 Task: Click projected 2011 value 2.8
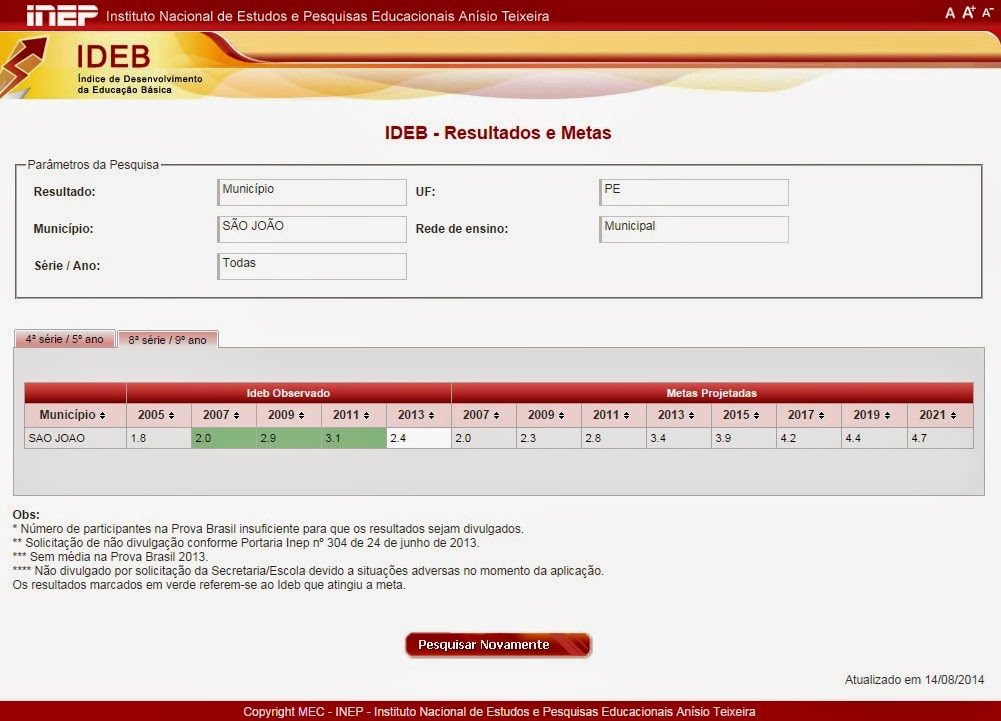coord(613,438)
